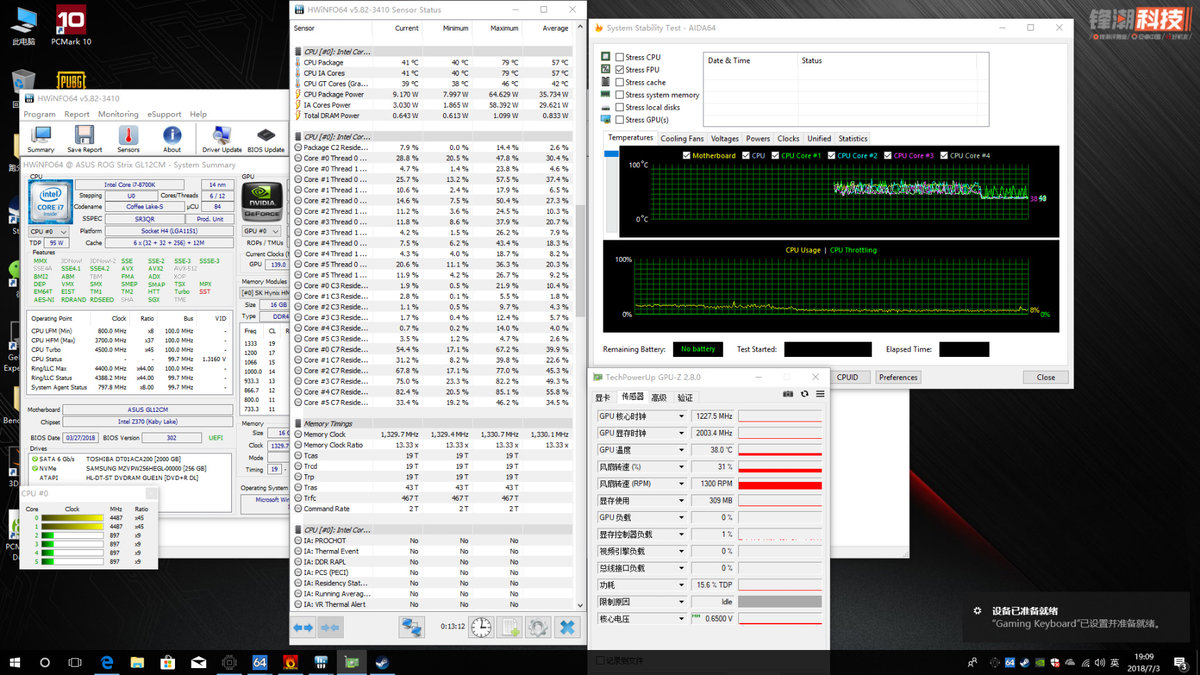1200x675 pixels.
Task: Click the Preferences button in AIDA64
Action: tap(897, 377)
